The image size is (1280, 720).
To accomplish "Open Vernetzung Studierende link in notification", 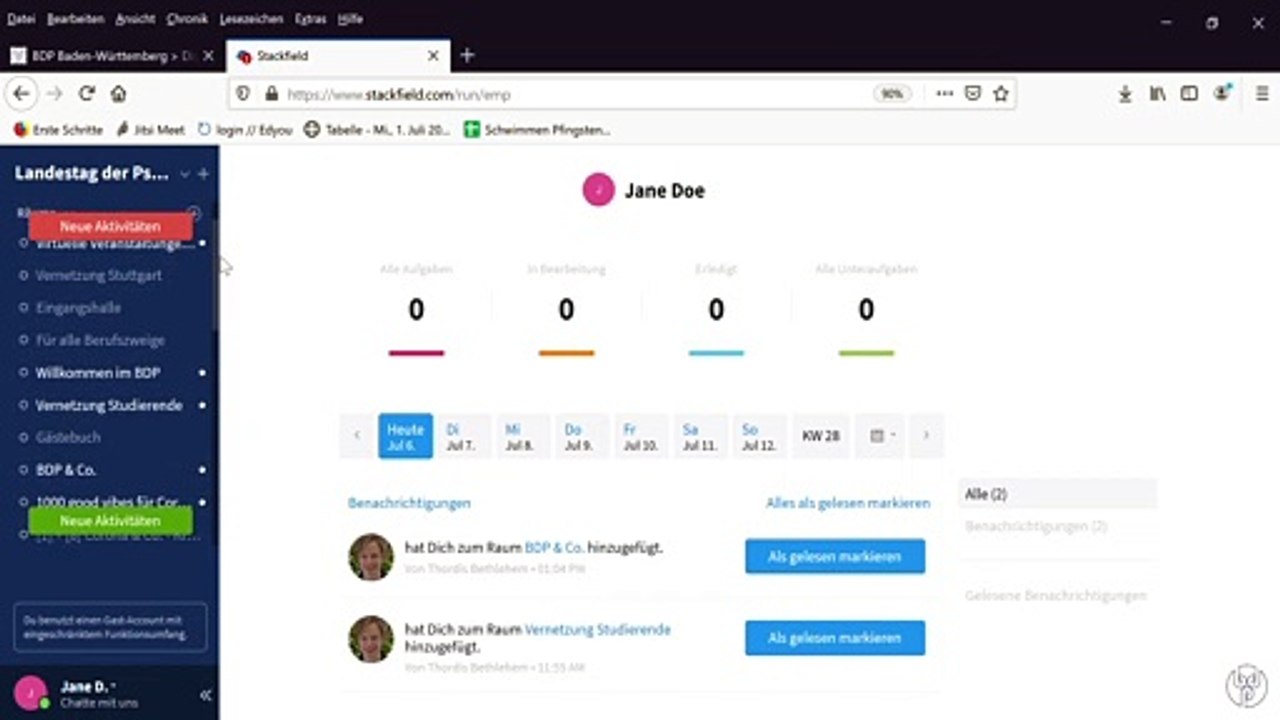I will coord(597,630).
